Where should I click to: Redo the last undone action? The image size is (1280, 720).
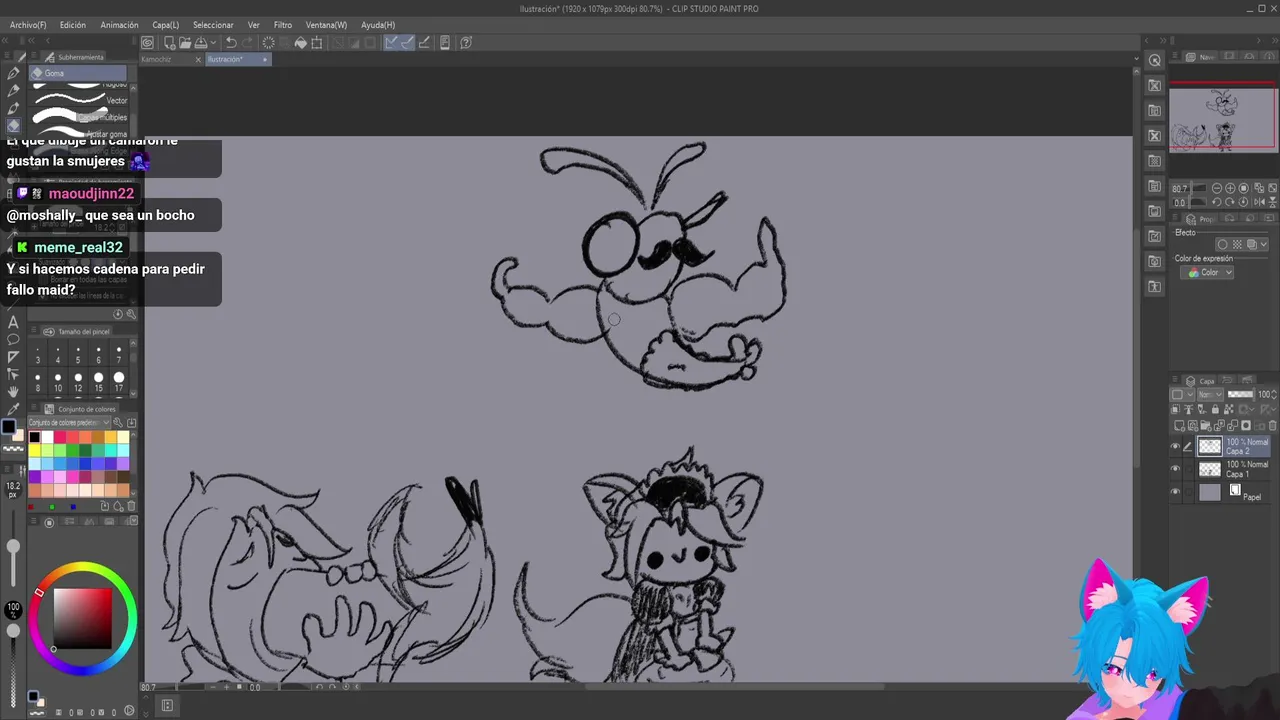247,42
